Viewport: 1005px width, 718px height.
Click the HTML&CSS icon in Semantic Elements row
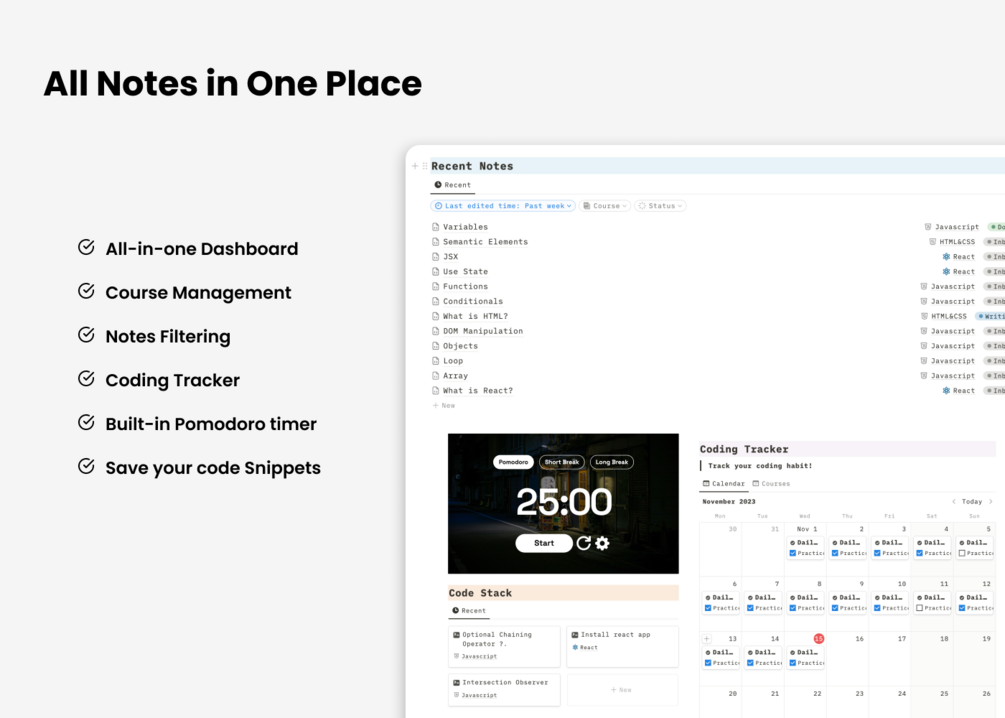click(933, 242)
